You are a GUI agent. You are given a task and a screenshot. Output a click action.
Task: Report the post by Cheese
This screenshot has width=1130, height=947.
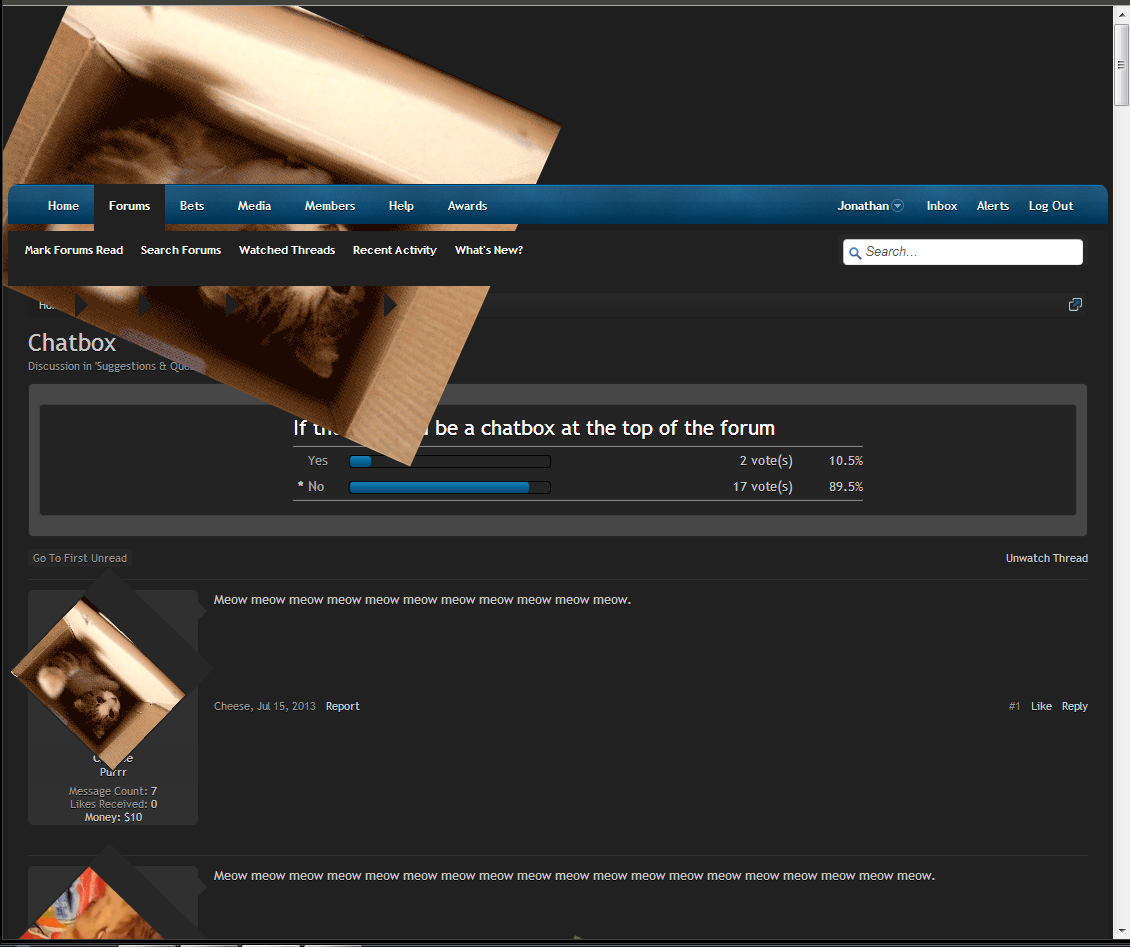coord(342,706)
